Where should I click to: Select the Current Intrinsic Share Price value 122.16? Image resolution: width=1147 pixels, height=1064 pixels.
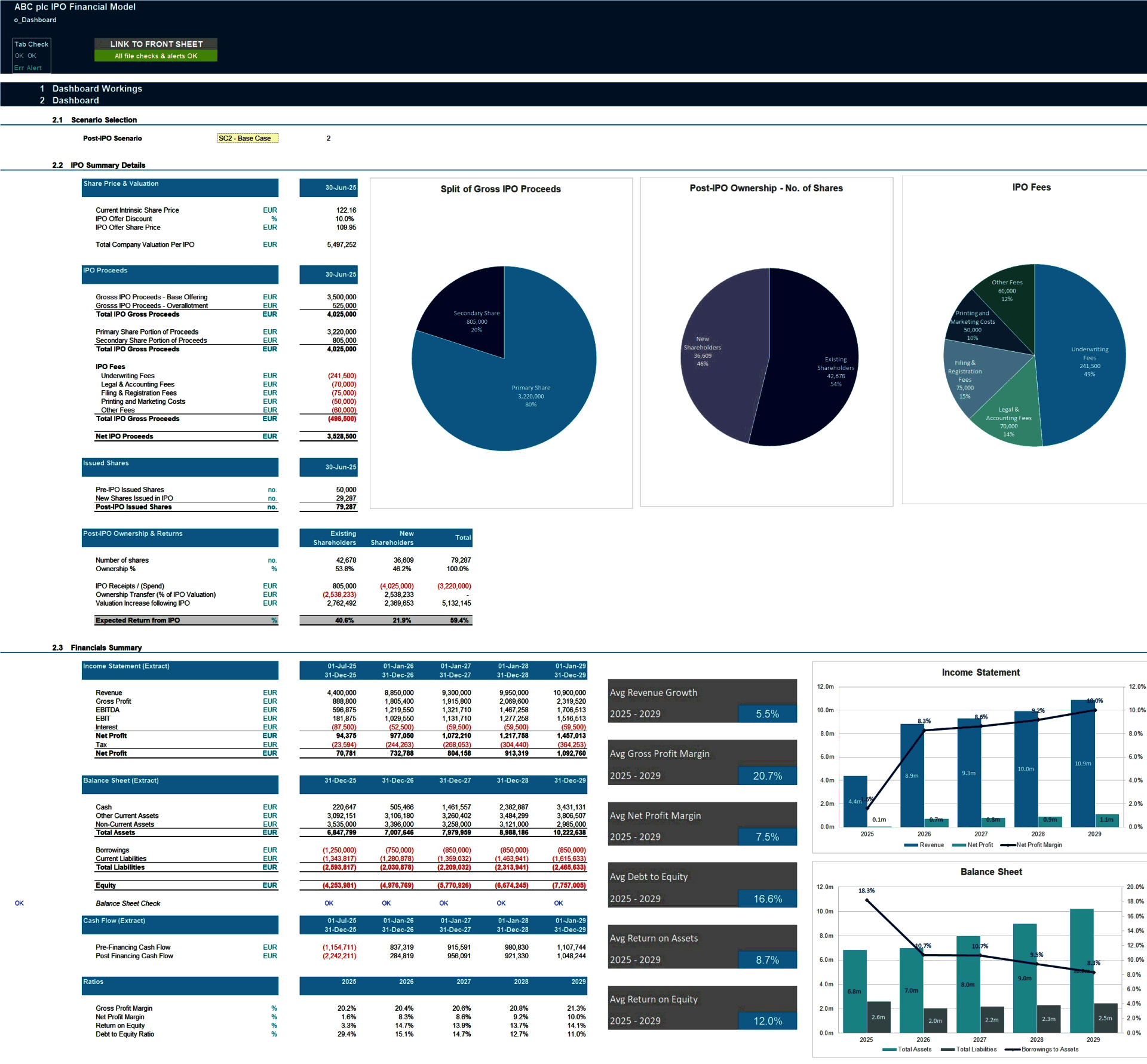point(346,210)
